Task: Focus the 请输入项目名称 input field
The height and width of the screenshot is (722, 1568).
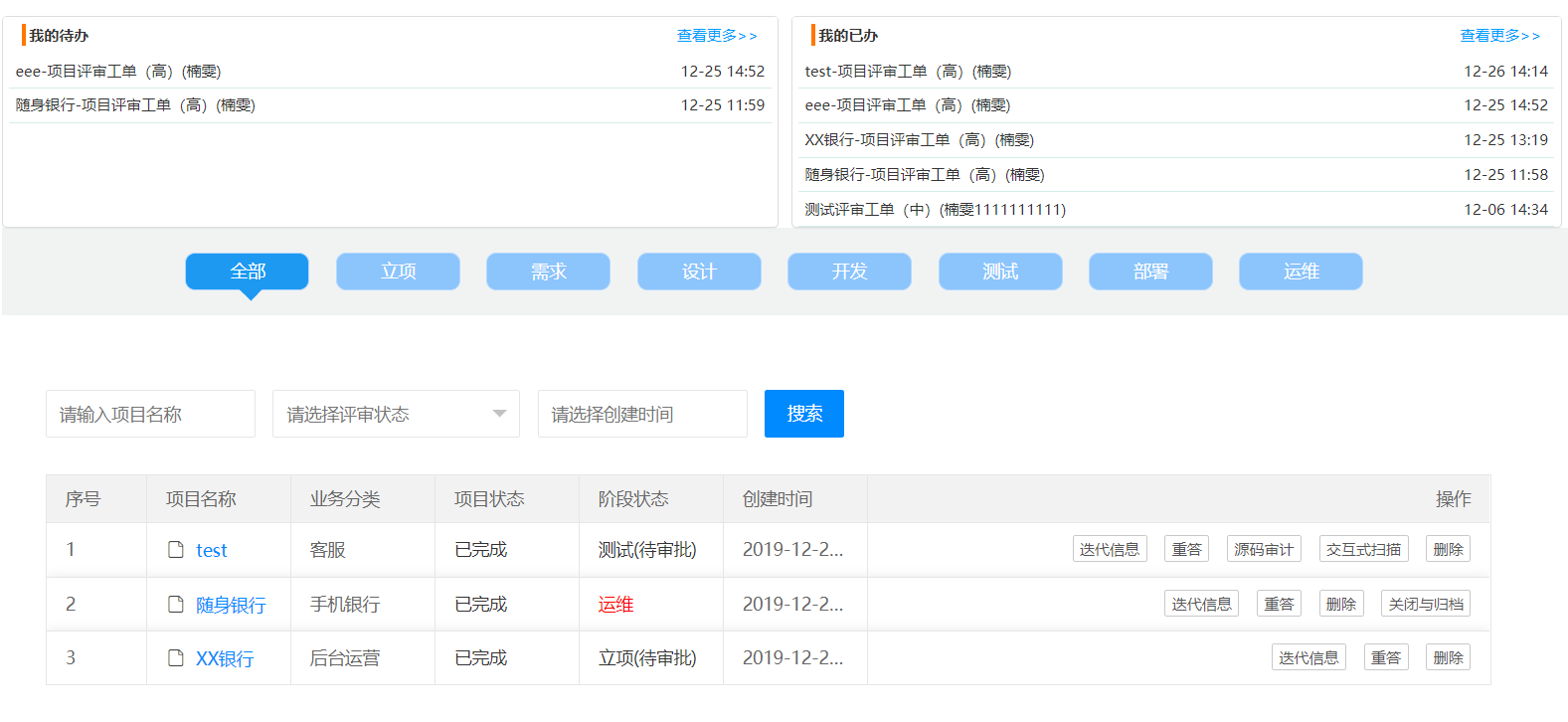Action: pyautogui.click(x=150, y=414)
